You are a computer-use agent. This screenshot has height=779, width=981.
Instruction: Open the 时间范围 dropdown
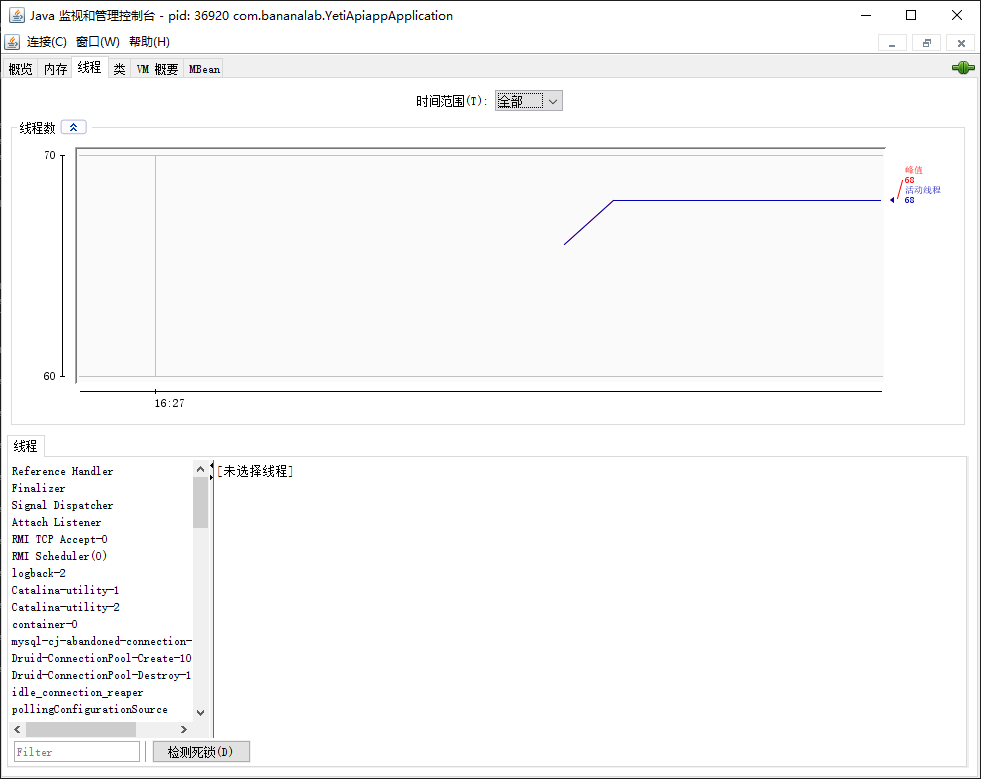pos(529,101)
